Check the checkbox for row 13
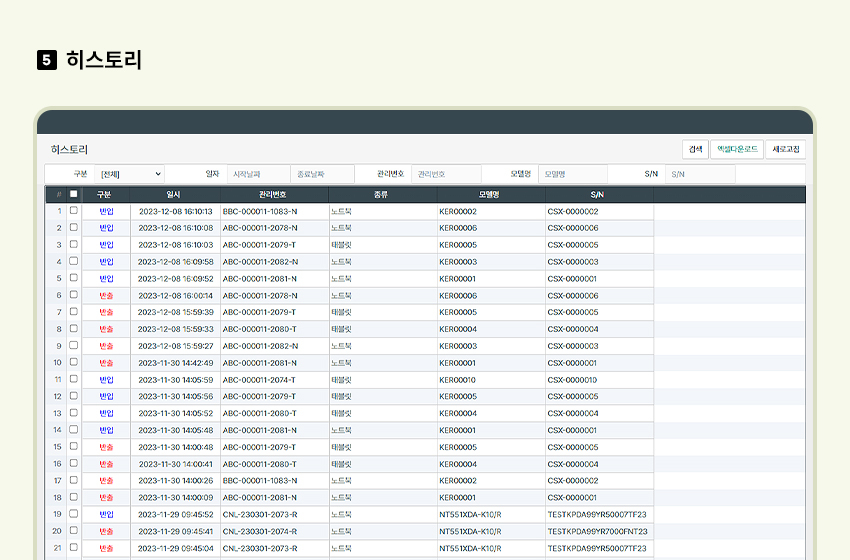 point(74,413)
